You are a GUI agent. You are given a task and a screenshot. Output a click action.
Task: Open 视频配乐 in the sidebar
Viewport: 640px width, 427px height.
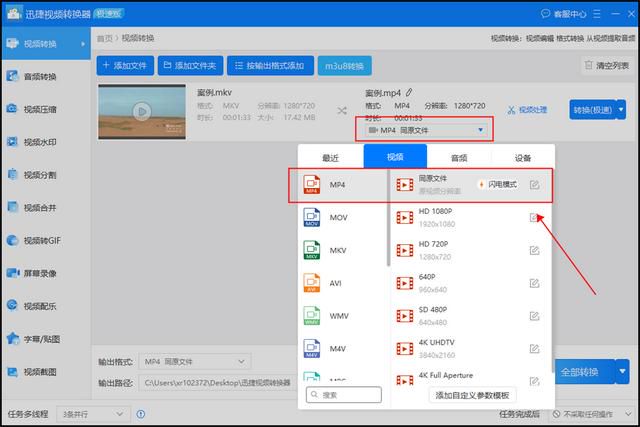coord(46,306)
